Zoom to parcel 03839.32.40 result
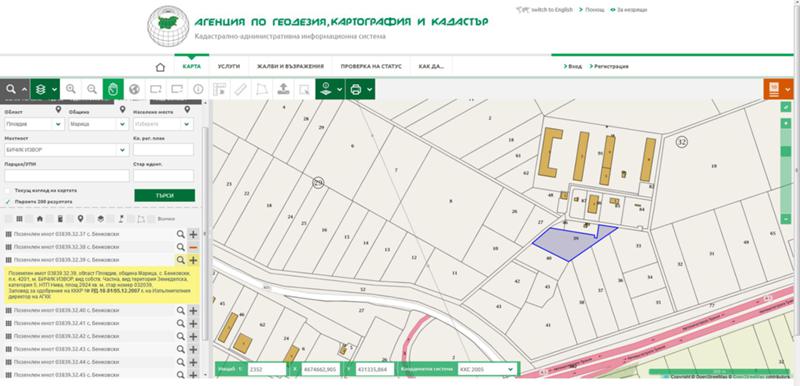The image size is (800, 386). (180, 311)
